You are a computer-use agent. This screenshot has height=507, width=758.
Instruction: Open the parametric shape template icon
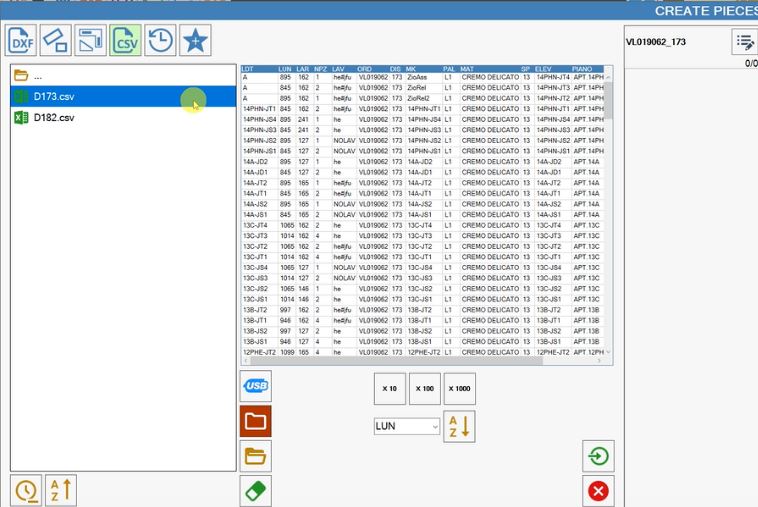(x=91, y=40)
